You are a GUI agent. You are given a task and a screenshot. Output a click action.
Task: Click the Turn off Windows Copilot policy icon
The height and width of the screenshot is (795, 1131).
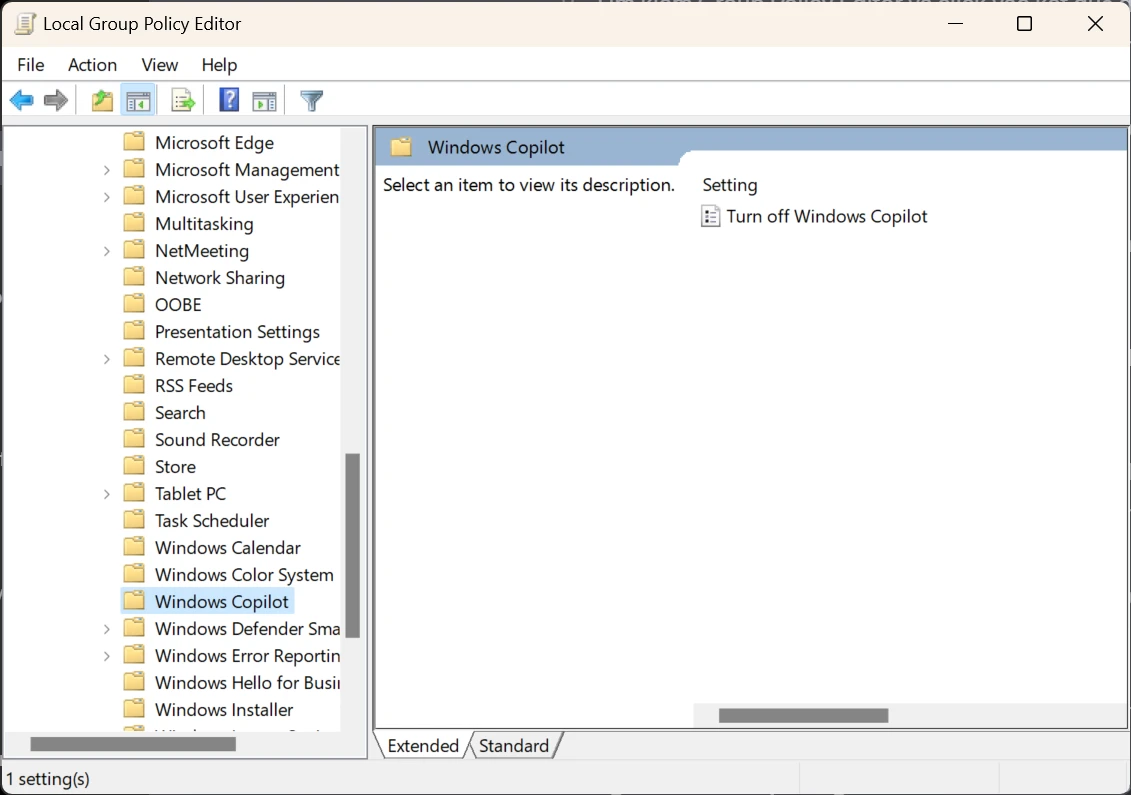(x=710, y=216)
